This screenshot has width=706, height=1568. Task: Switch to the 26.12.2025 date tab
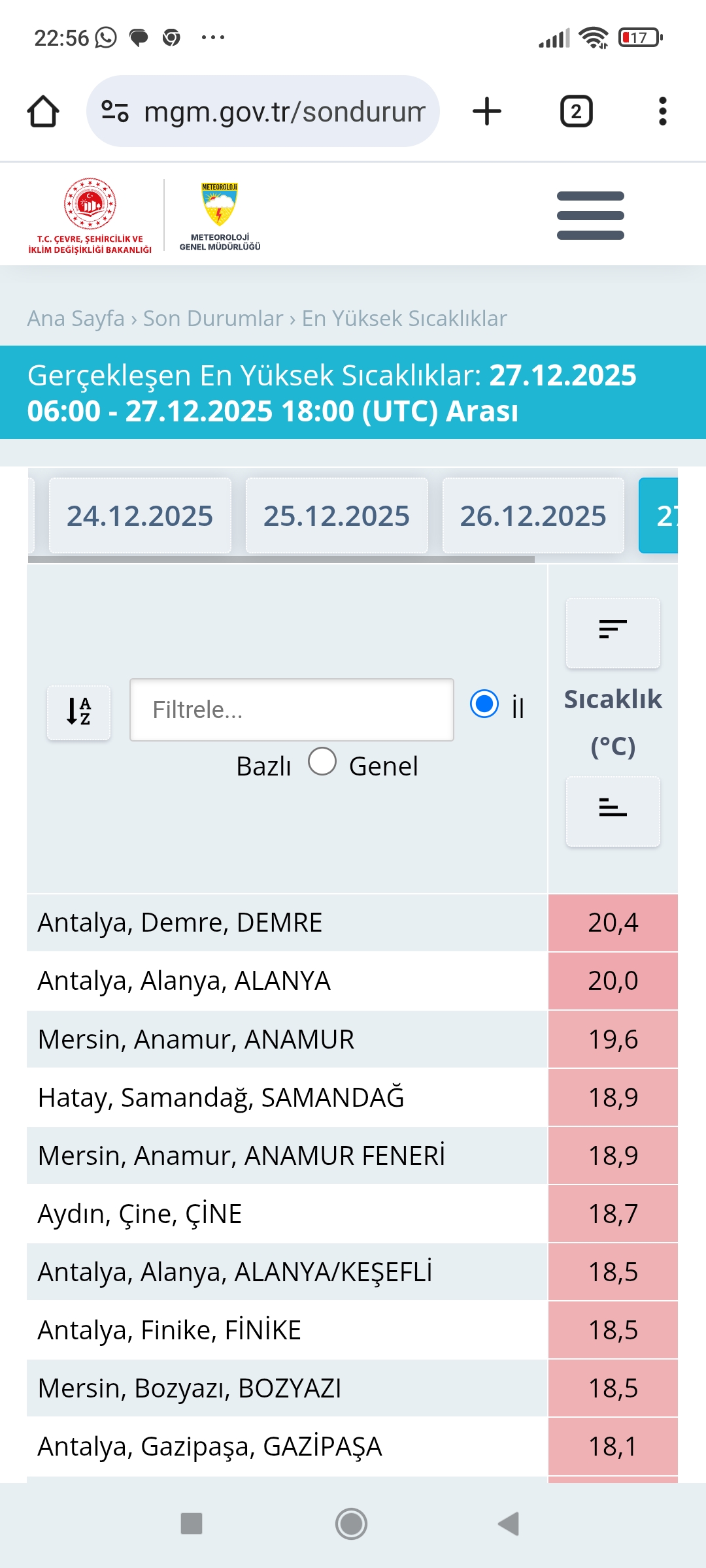(533, 515)
